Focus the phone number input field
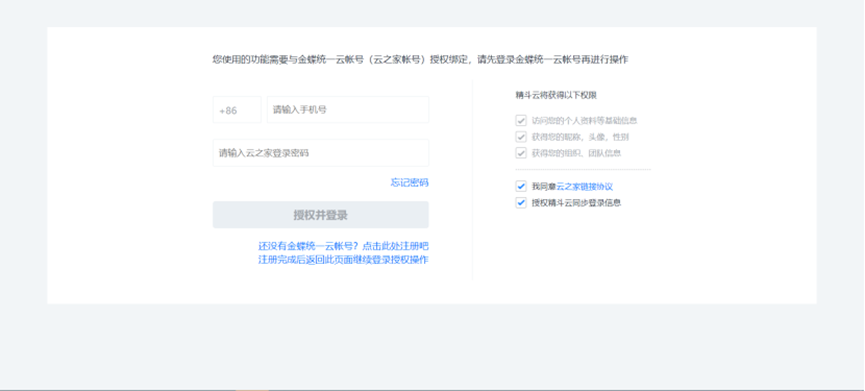 pyautogui.click(x=348, y=110)
